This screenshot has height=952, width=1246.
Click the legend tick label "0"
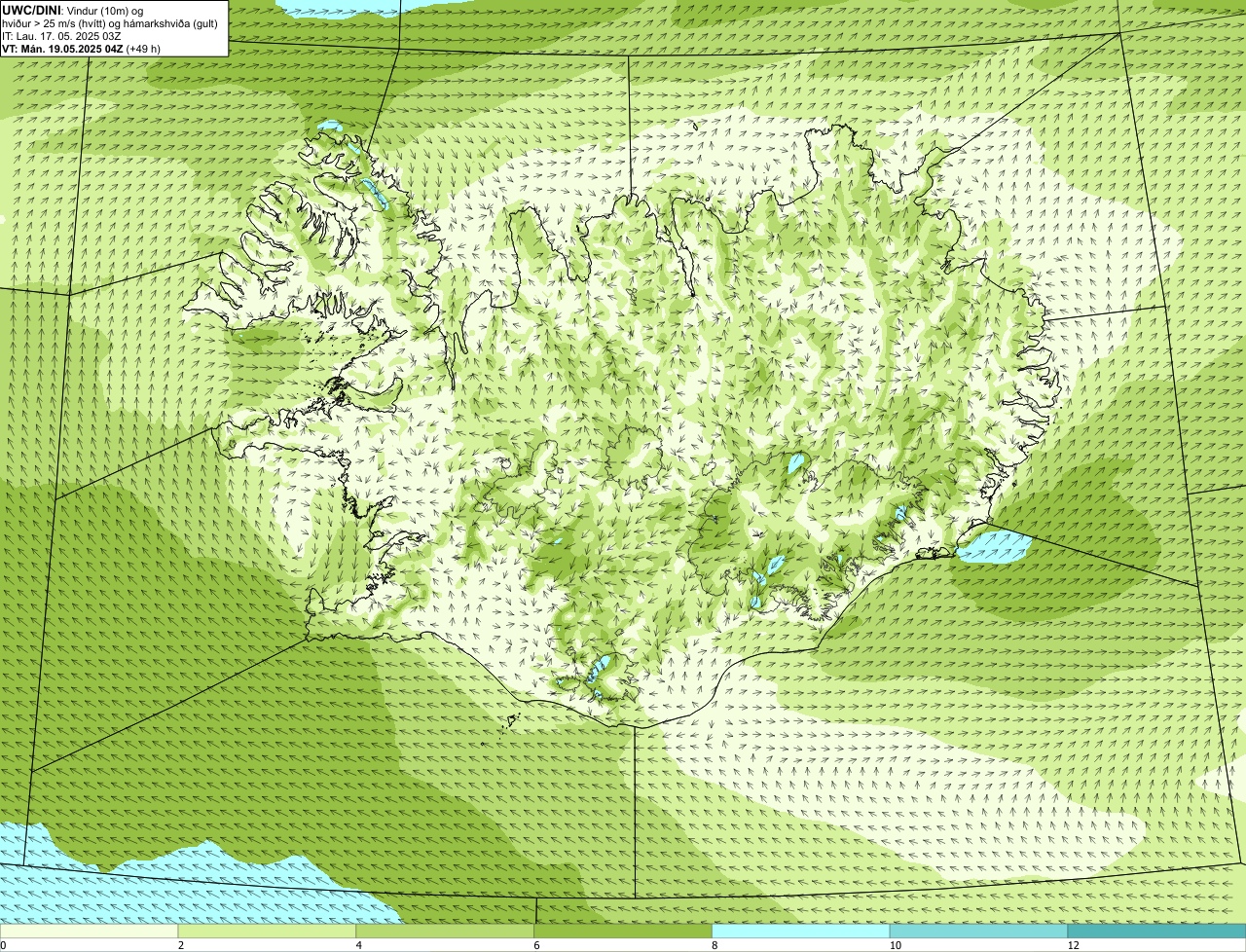pyautogui.click(x=4, y=945)
